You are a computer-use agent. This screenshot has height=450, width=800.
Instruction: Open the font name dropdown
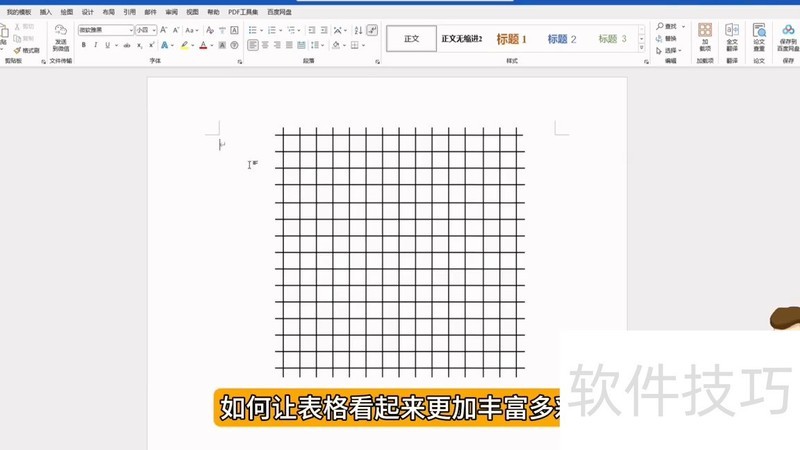point(131,30)
